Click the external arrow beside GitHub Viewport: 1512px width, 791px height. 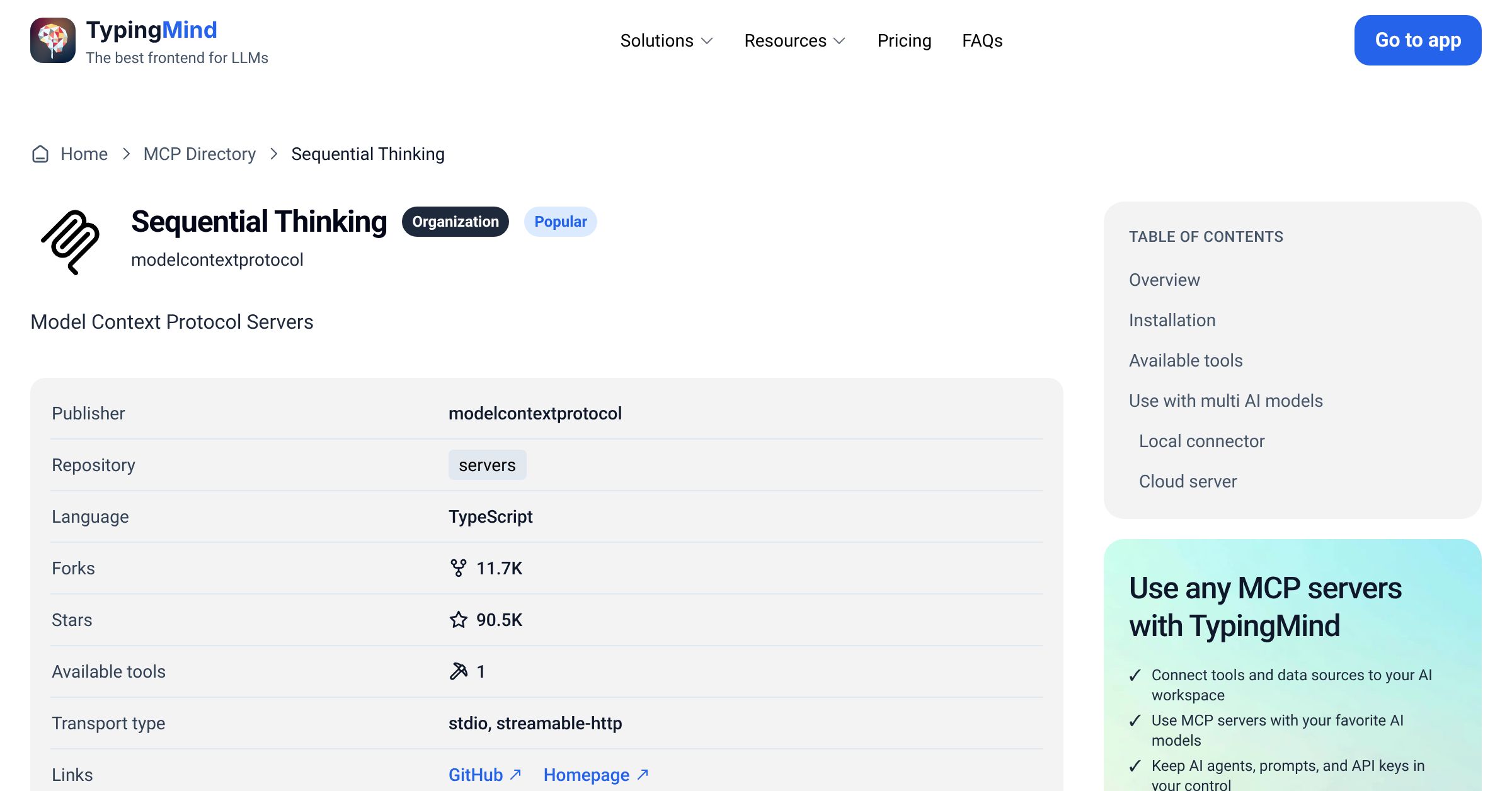point(515,774)
